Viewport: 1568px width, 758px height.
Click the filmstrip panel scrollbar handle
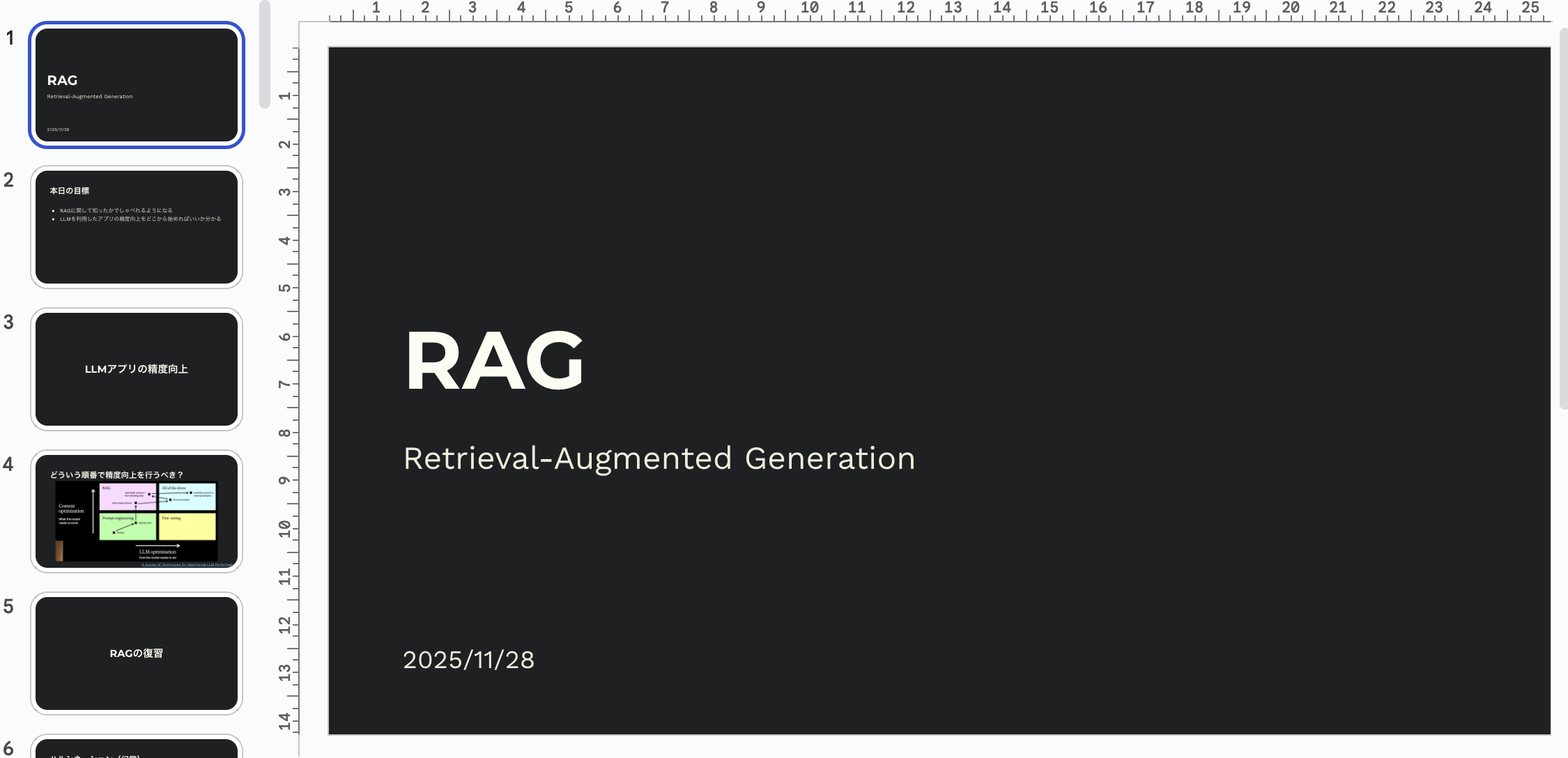(264, 54)
